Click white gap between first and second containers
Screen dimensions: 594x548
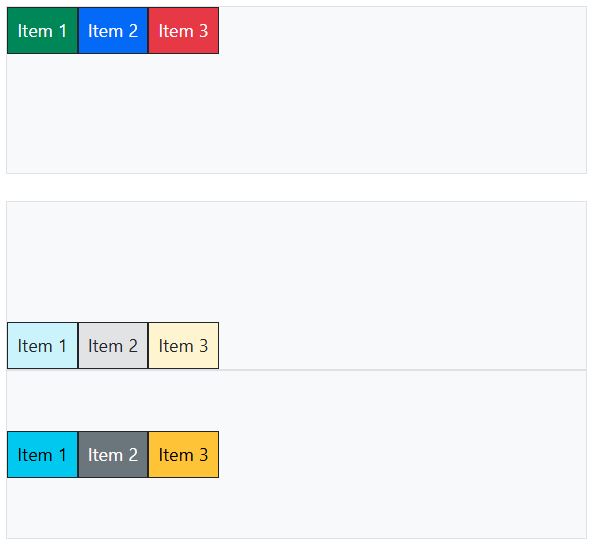click(x=297, y=187)
